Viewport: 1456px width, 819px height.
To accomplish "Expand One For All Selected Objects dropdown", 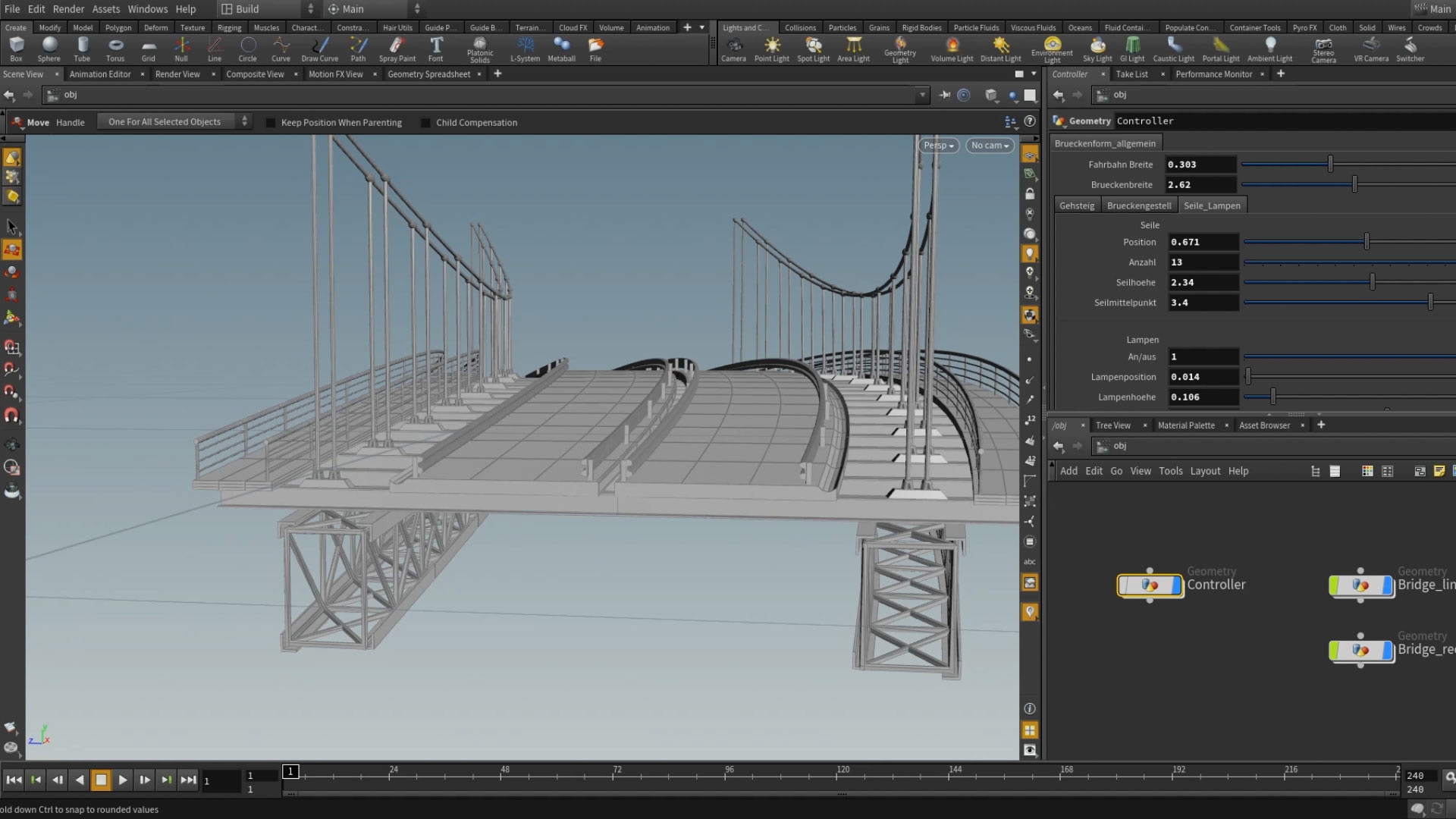I will tap(176, 122).
